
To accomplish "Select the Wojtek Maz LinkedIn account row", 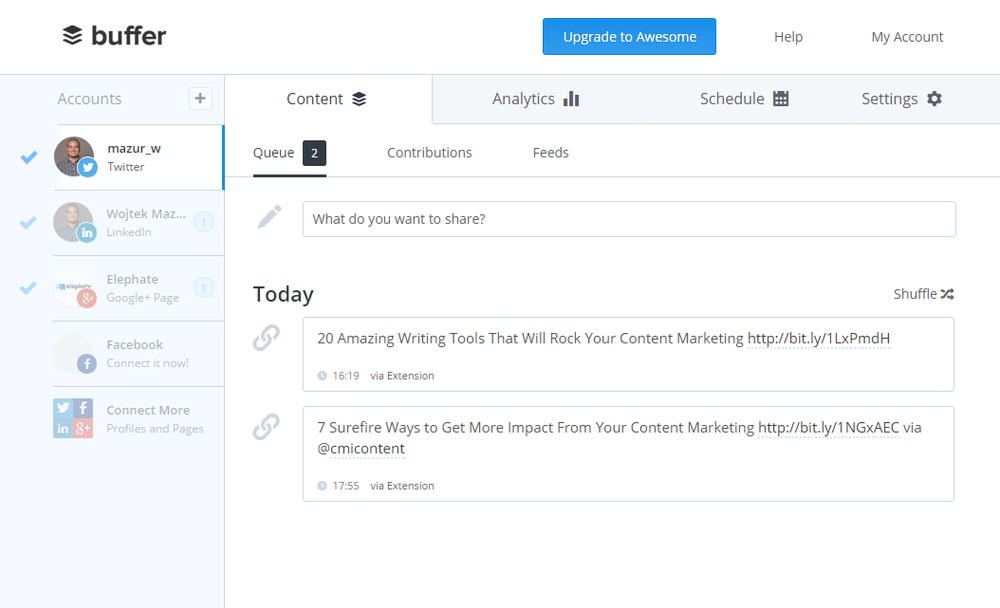I will (139, 223).
